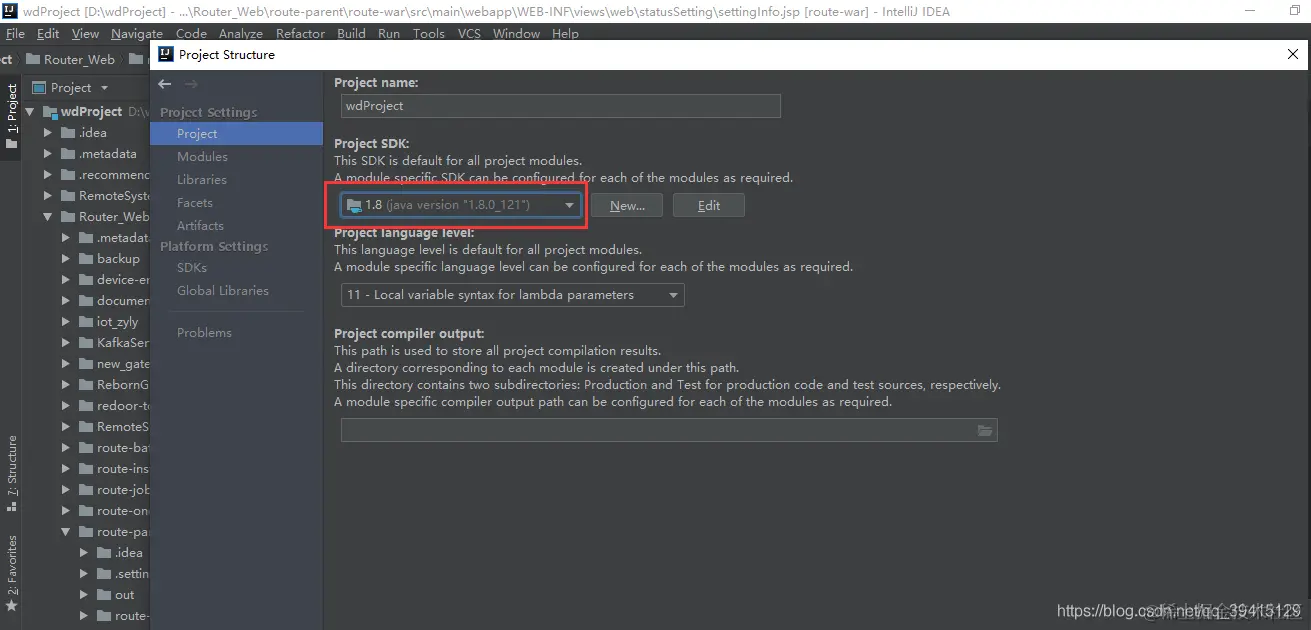Collapse the wdProject root node

[x=29, y=112]
